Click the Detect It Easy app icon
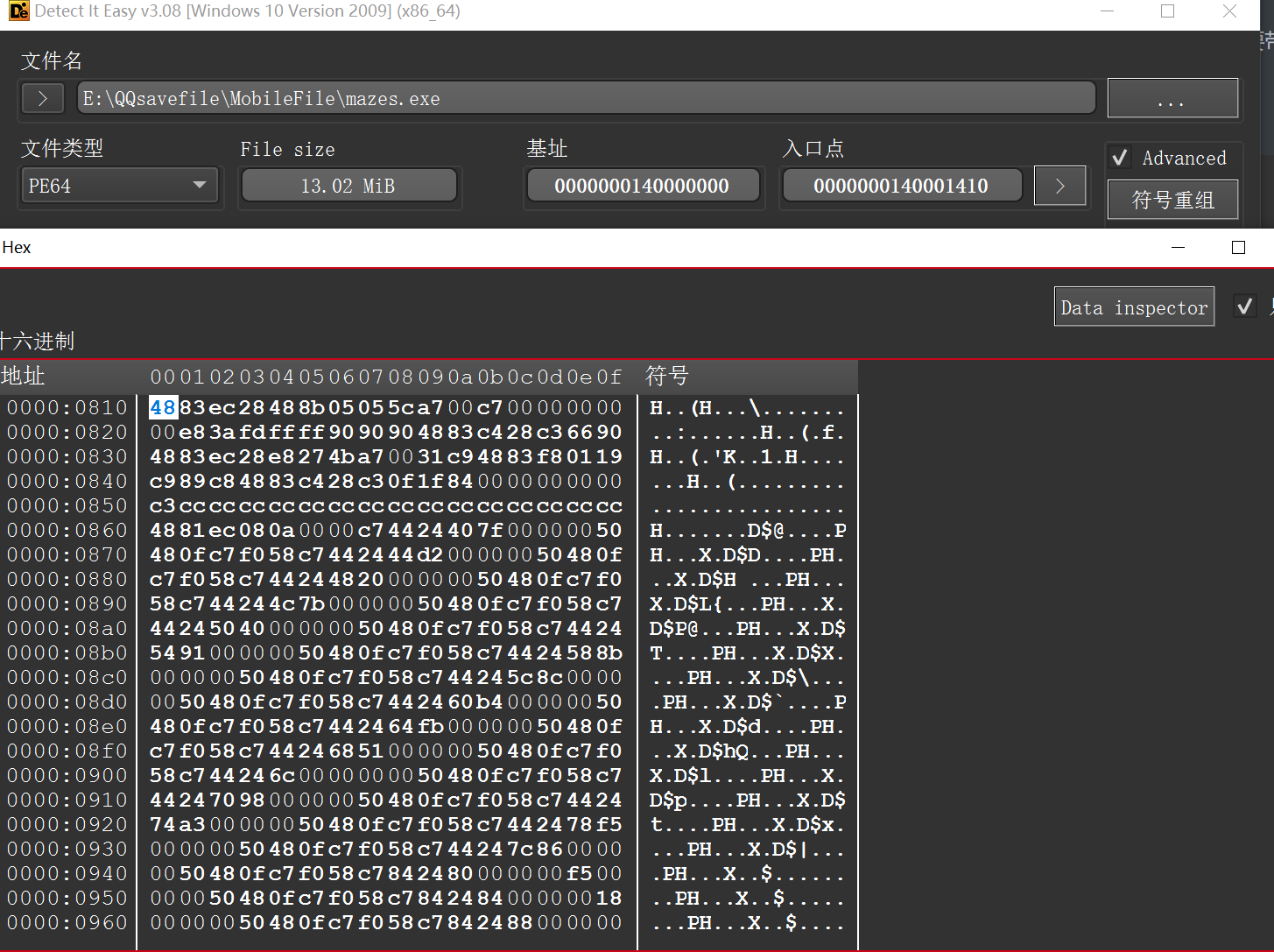1274x952 pixels. click(x=18, y=11)
